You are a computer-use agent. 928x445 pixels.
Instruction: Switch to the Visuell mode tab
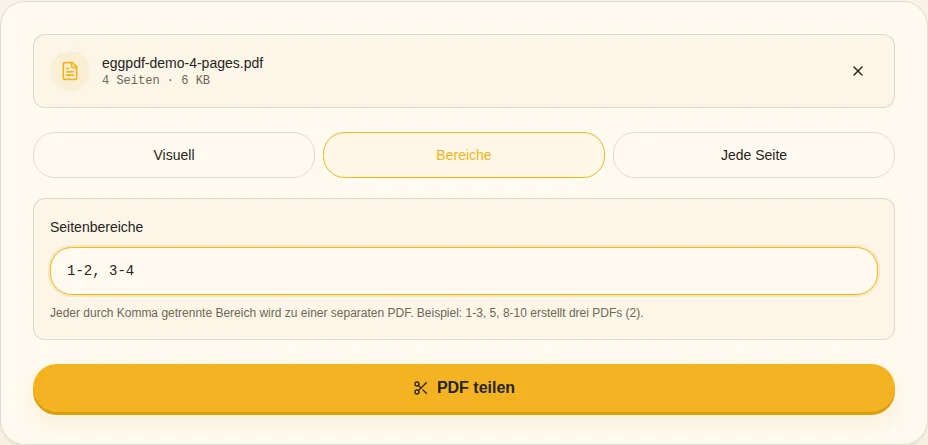click(174, 155)
